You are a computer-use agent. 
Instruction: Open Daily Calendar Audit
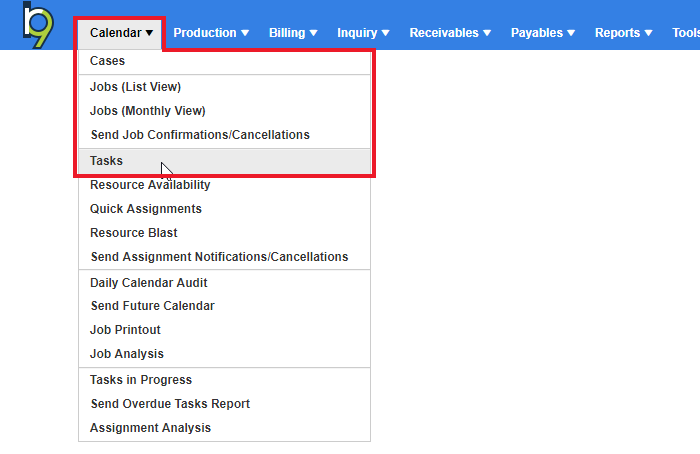click(147, 283)
